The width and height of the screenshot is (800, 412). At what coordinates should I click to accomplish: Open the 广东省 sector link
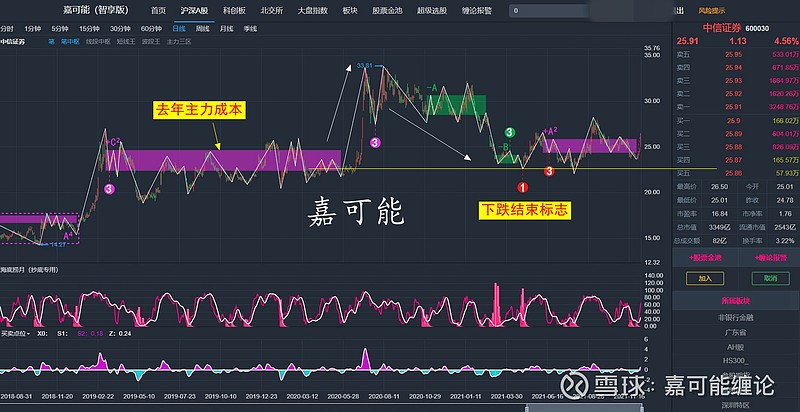tap(735, 332)
